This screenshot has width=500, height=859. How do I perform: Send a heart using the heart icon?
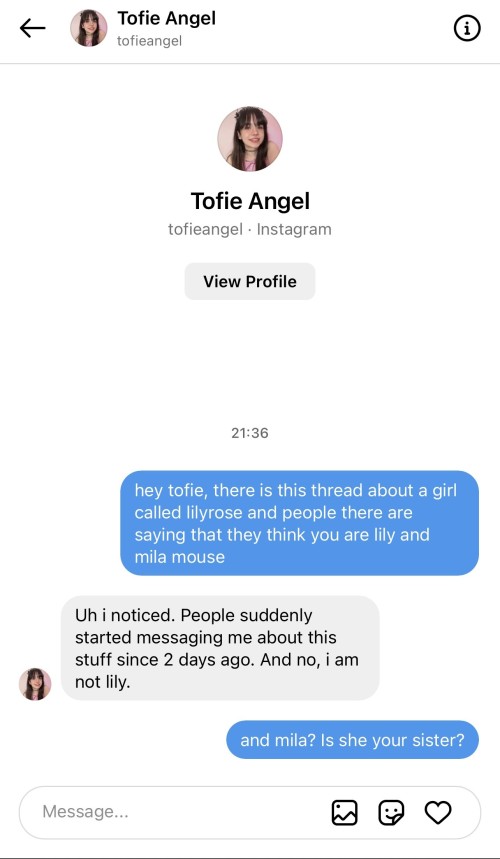pos(438,812)
